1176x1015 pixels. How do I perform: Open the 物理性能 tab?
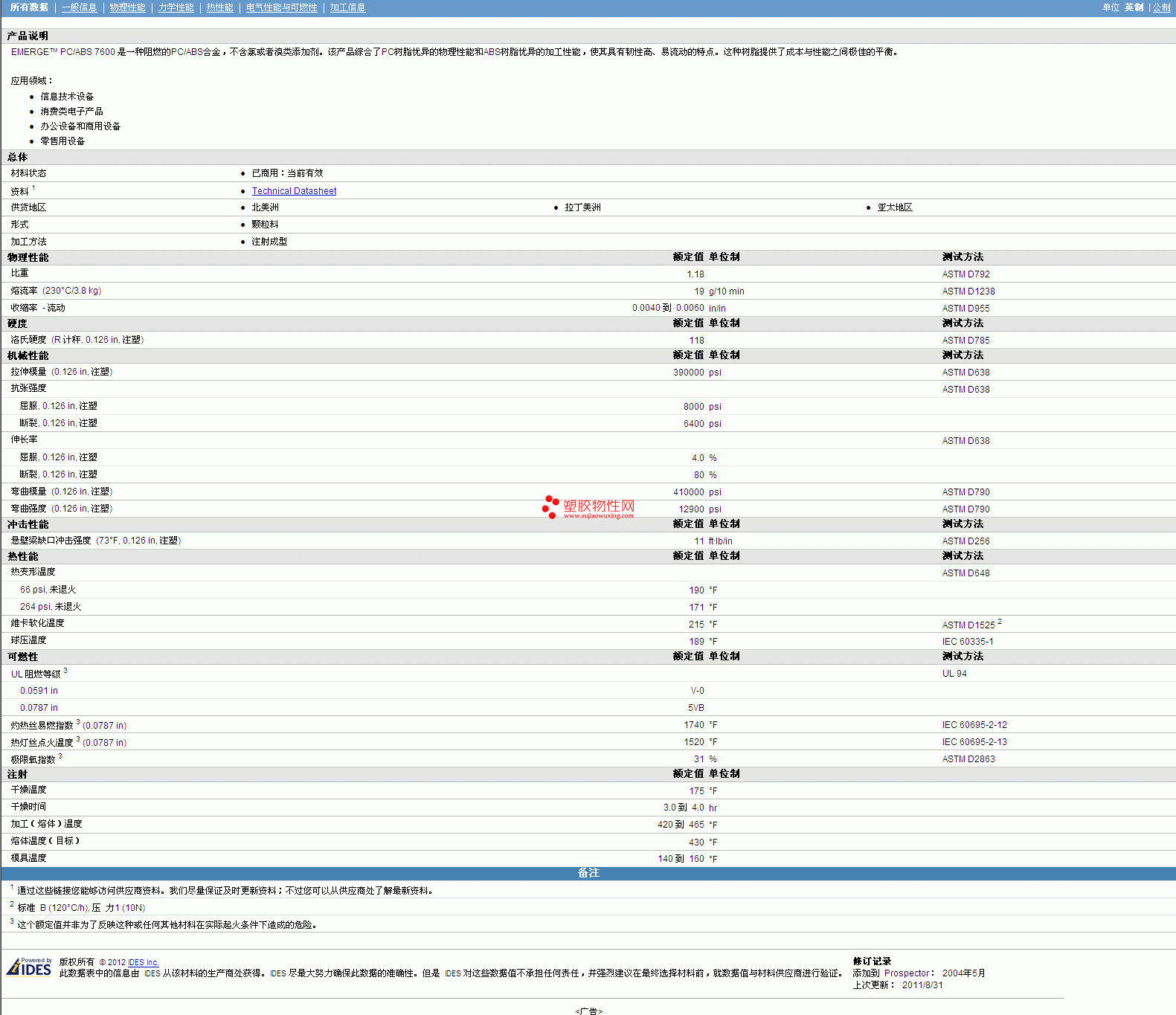pyautogui.click(x=127, y=7)
